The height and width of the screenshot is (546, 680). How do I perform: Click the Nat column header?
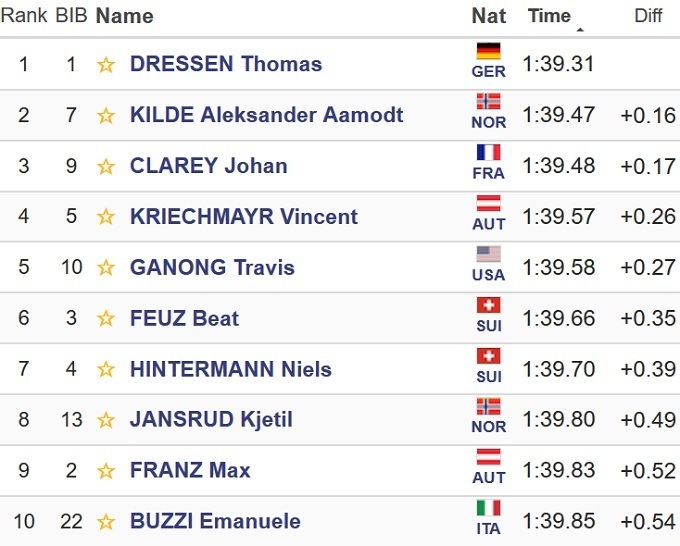(489, 16)
